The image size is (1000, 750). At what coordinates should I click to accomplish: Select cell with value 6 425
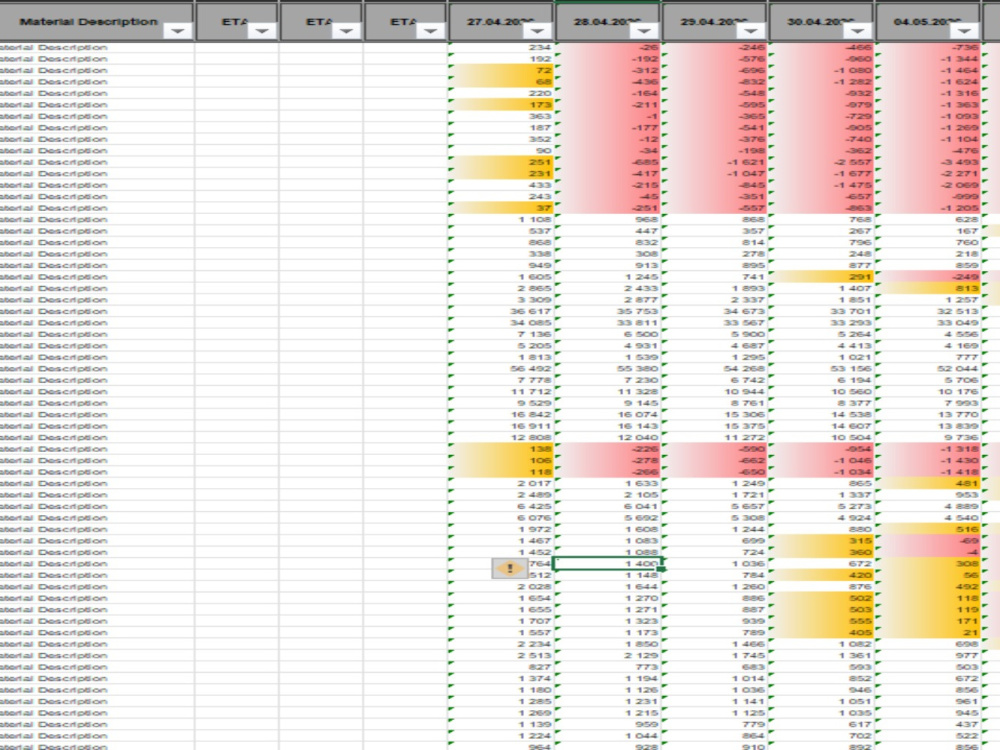point(501,506)
